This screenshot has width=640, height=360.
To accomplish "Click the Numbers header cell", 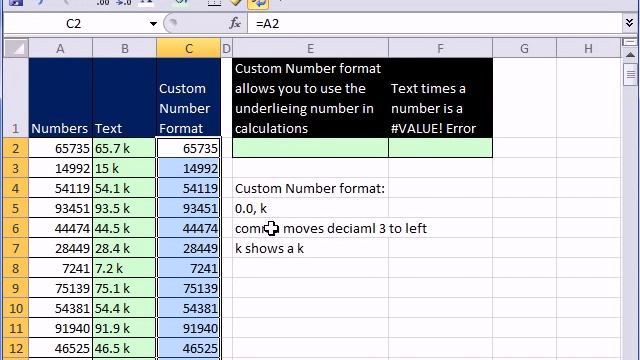I will pos(60,98).
